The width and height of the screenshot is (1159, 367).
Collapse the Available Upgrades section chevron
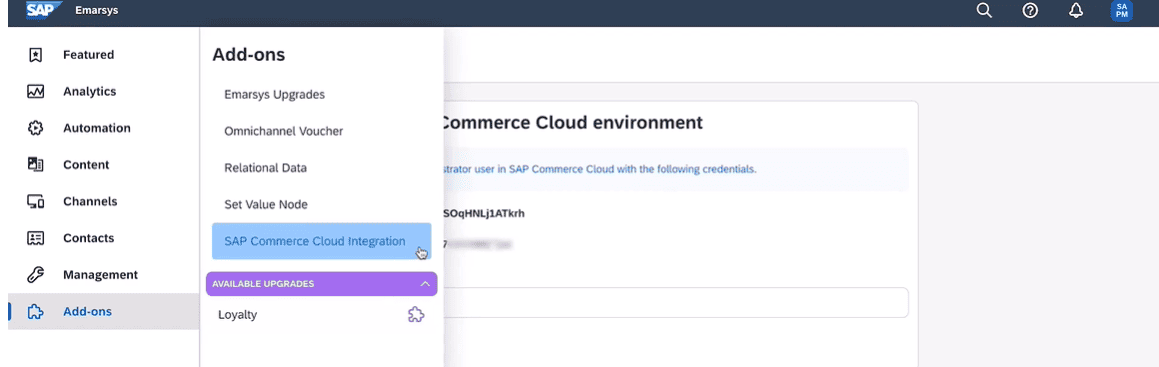click(x=425, y=284)
